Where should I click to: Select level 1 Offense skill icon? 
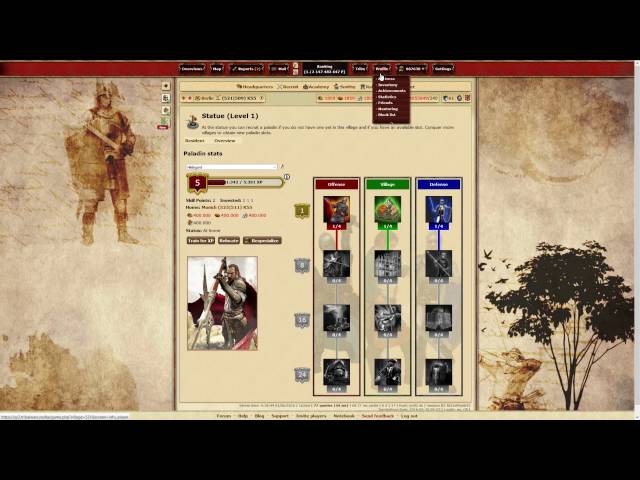pyautogui.click(x=336, y=210)
